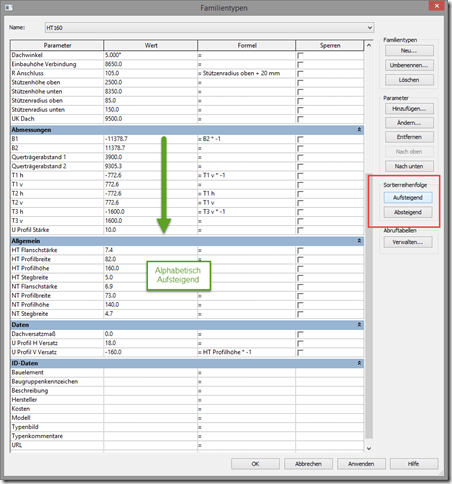The height and width of the screenshot is (484, 452).
Task: Click the app icon in title bar
Action: [9, 7]
